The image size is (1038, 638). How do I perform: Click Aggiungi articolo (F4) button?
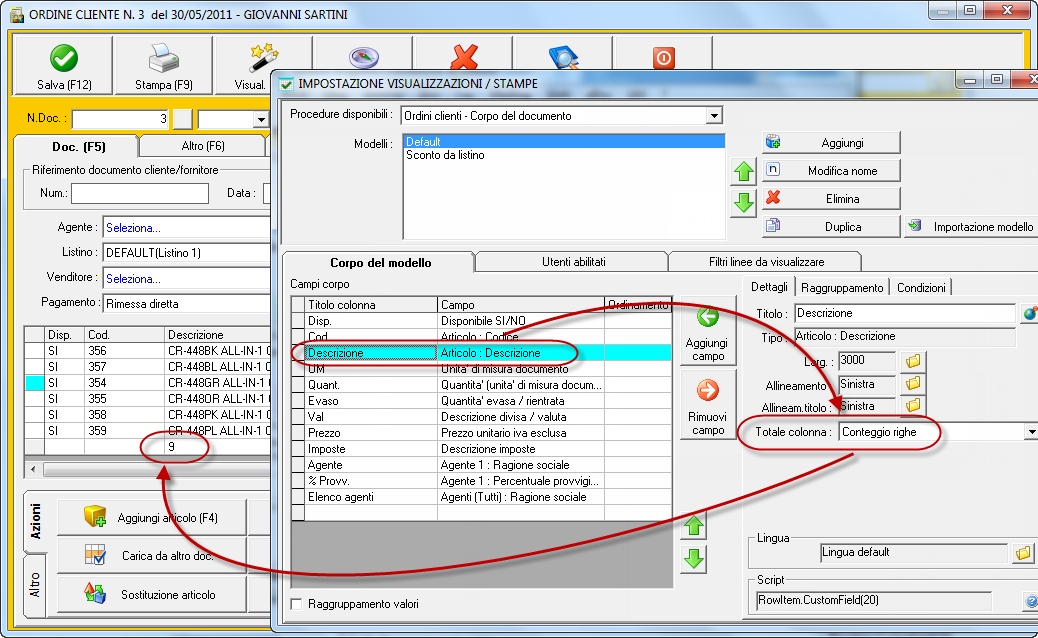[x=152, y=518]
